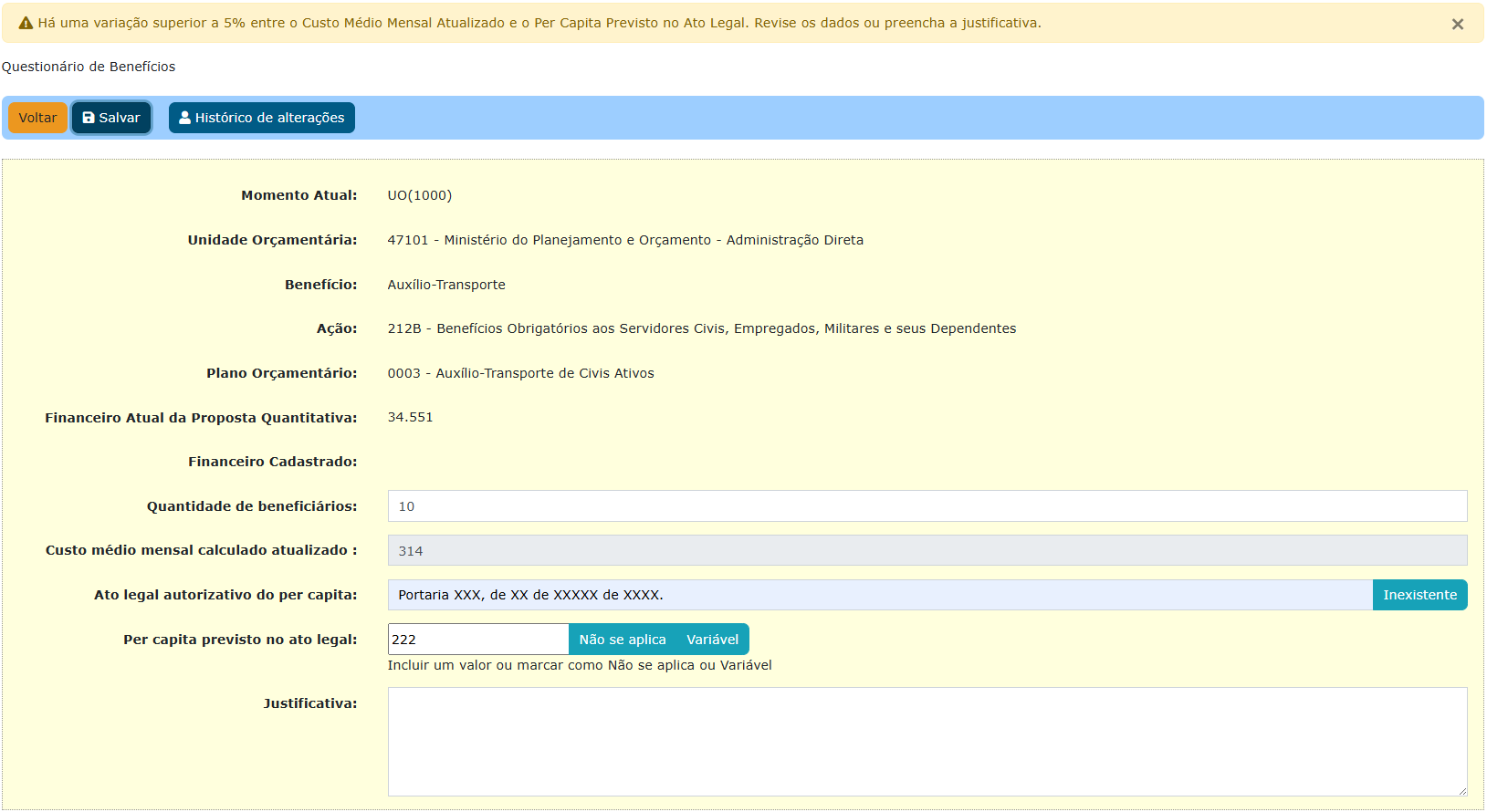Image resolution: width=1487 pixels, height=812 pixels.
Task: Click the Justificativa label
Action: click(x=310, y=703)
